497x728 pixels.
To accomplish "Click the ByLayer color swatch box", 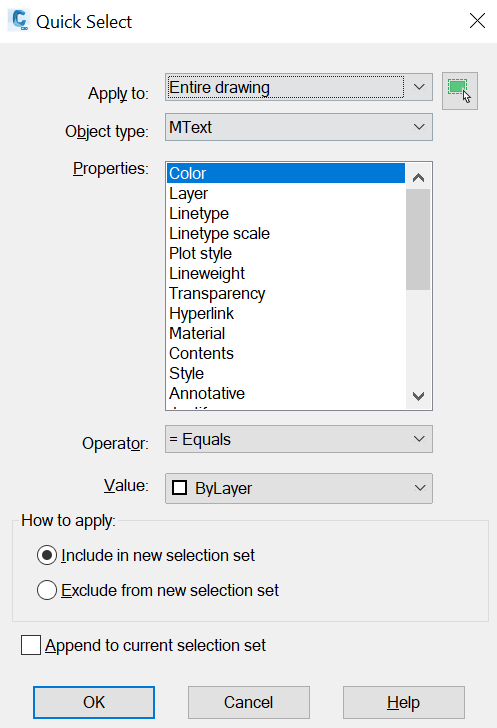I will point(179,488).
